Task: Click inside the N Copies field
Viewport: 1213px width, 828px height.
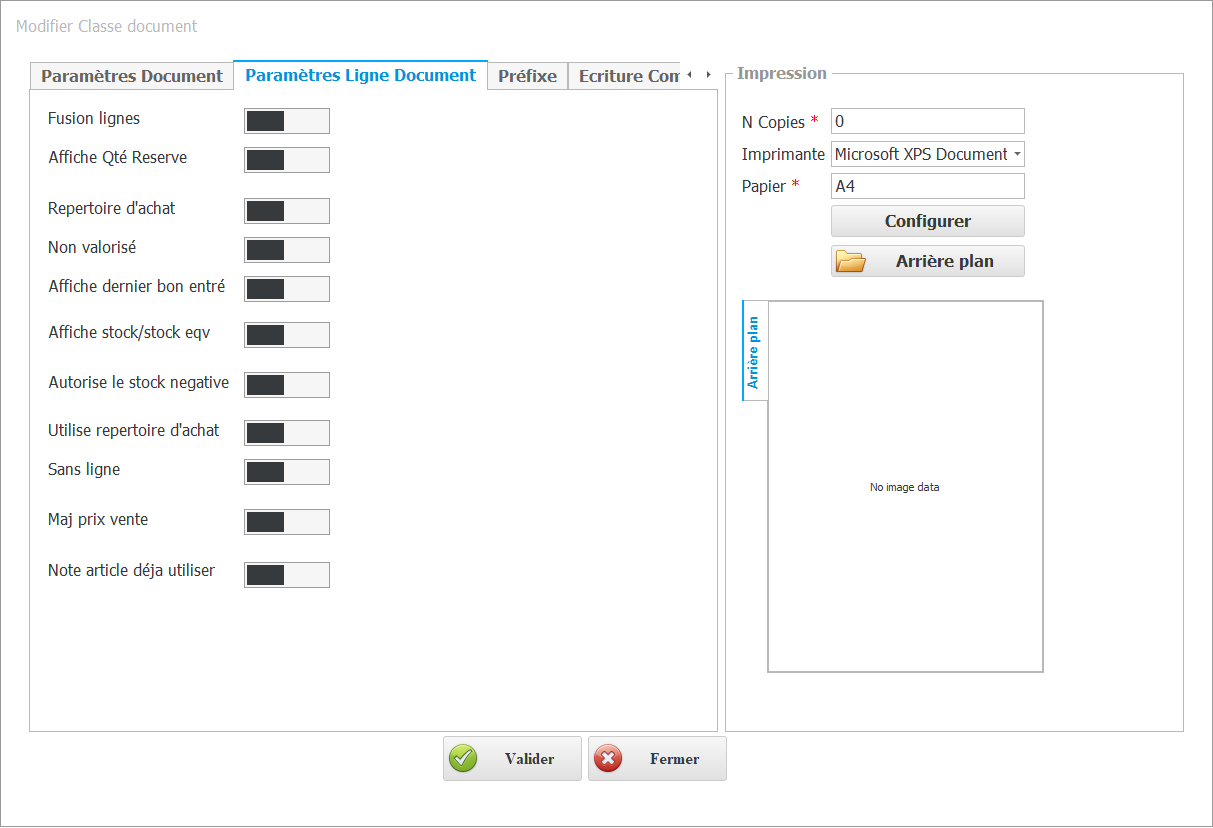Action: click(927, 120)
